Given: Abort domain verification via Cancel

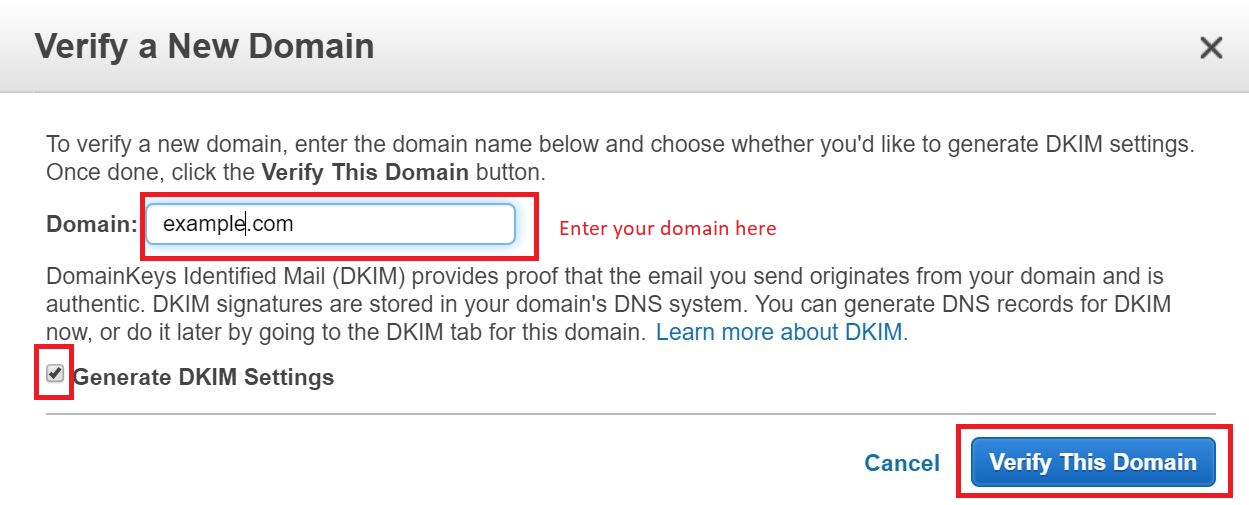Looking at the screenshot, I should [902, 463].
